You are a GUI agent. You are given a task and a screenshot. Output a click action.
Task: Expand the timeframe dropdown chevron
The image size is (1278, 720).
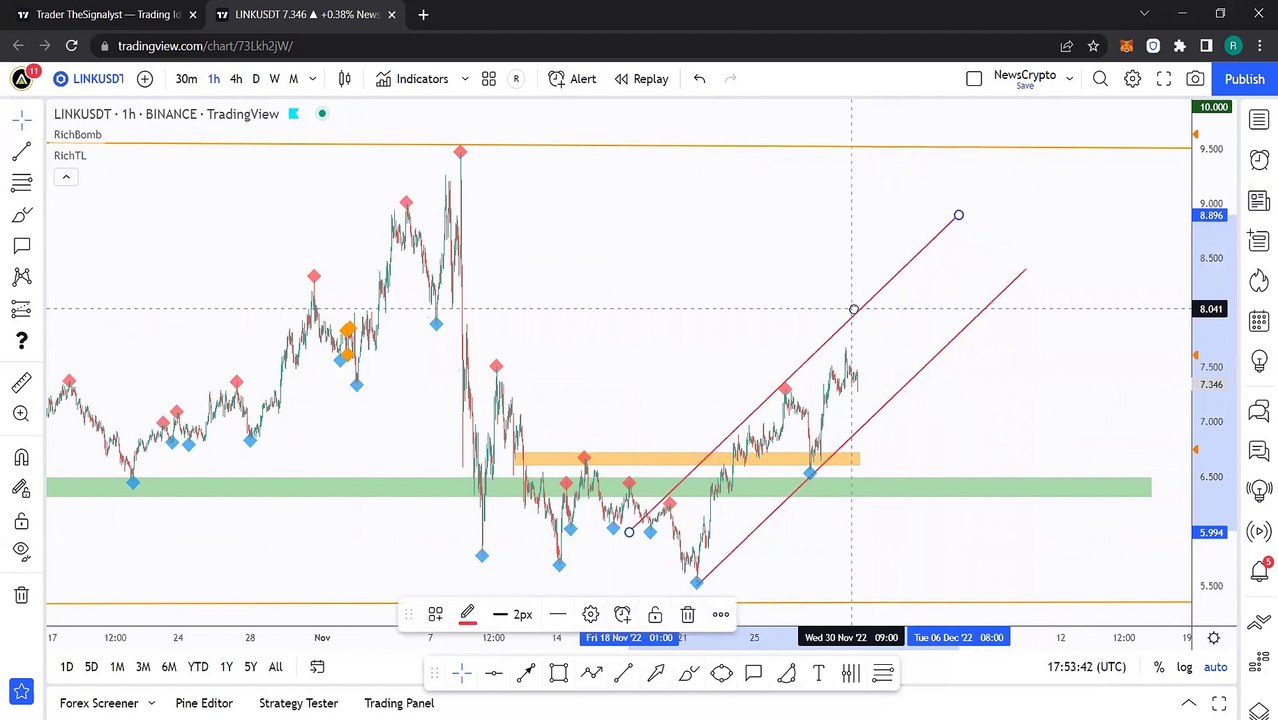point(313,79)
